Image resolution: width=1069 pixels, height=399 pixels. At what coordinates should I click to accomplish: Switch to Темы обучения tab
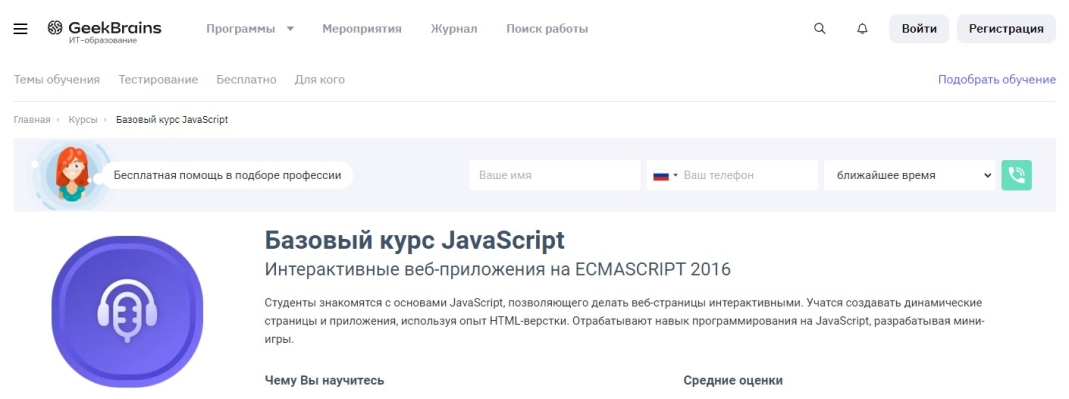point(57,80)
